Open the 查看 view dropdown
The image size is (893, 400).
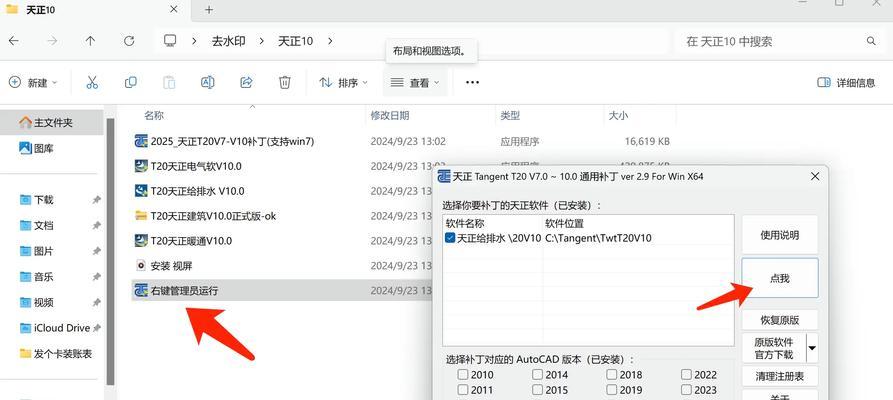coord(415,83)
